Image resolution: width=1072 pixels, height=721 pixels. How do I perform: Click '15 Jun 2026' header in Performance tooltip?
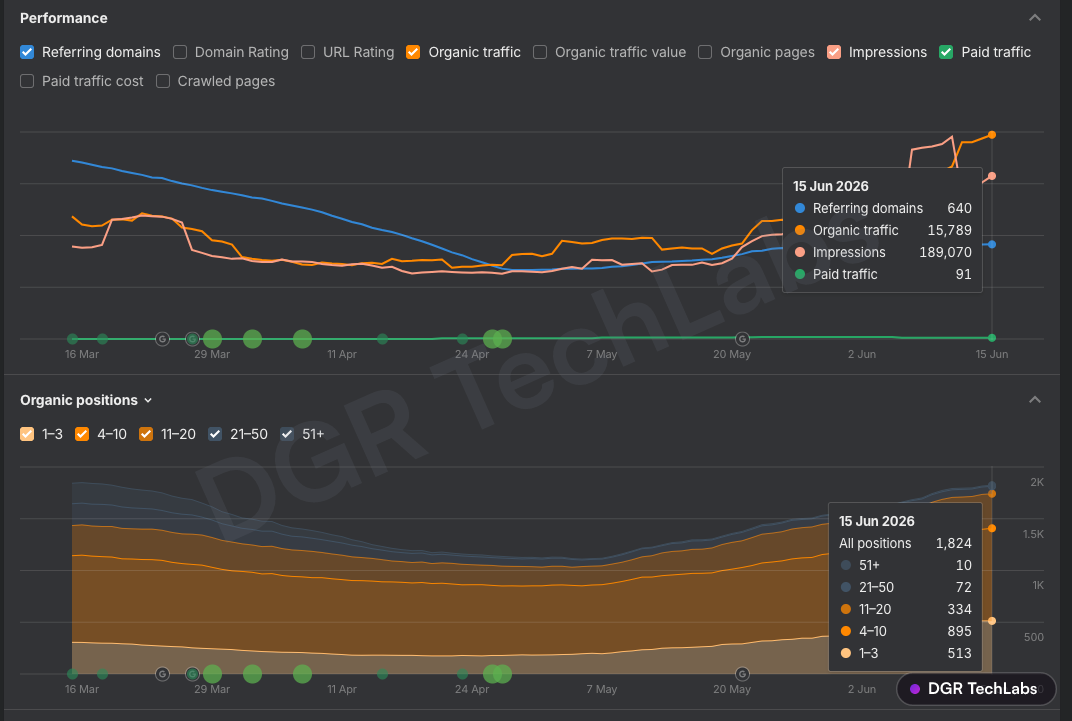coord(831,186)
